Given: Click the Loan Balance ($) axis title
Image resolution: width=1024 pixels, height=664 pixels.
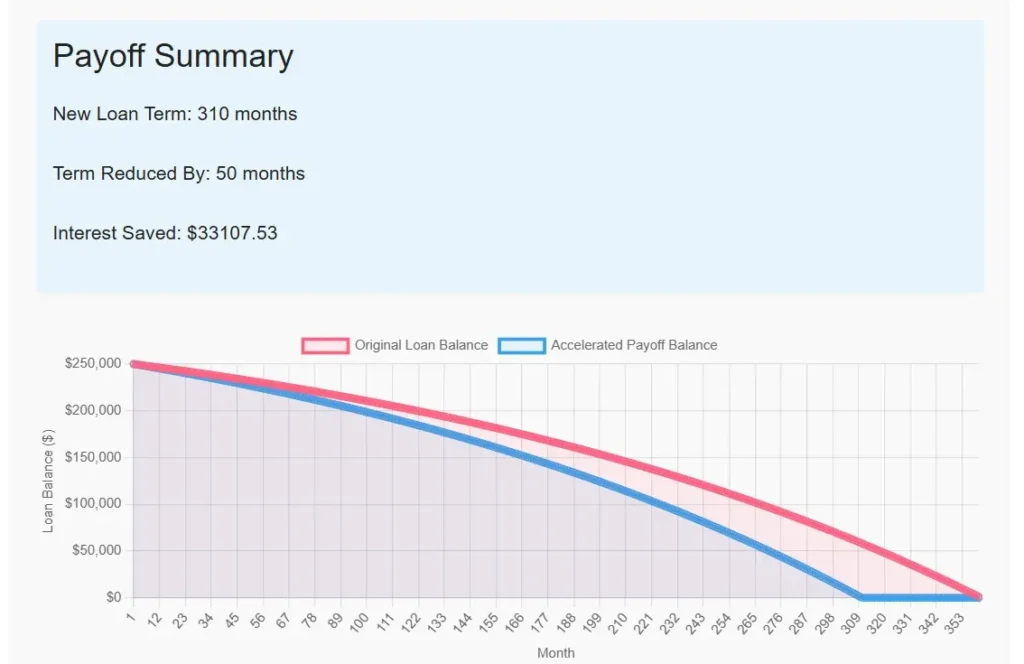Looking at the screenshot, I should pos(48,480).
